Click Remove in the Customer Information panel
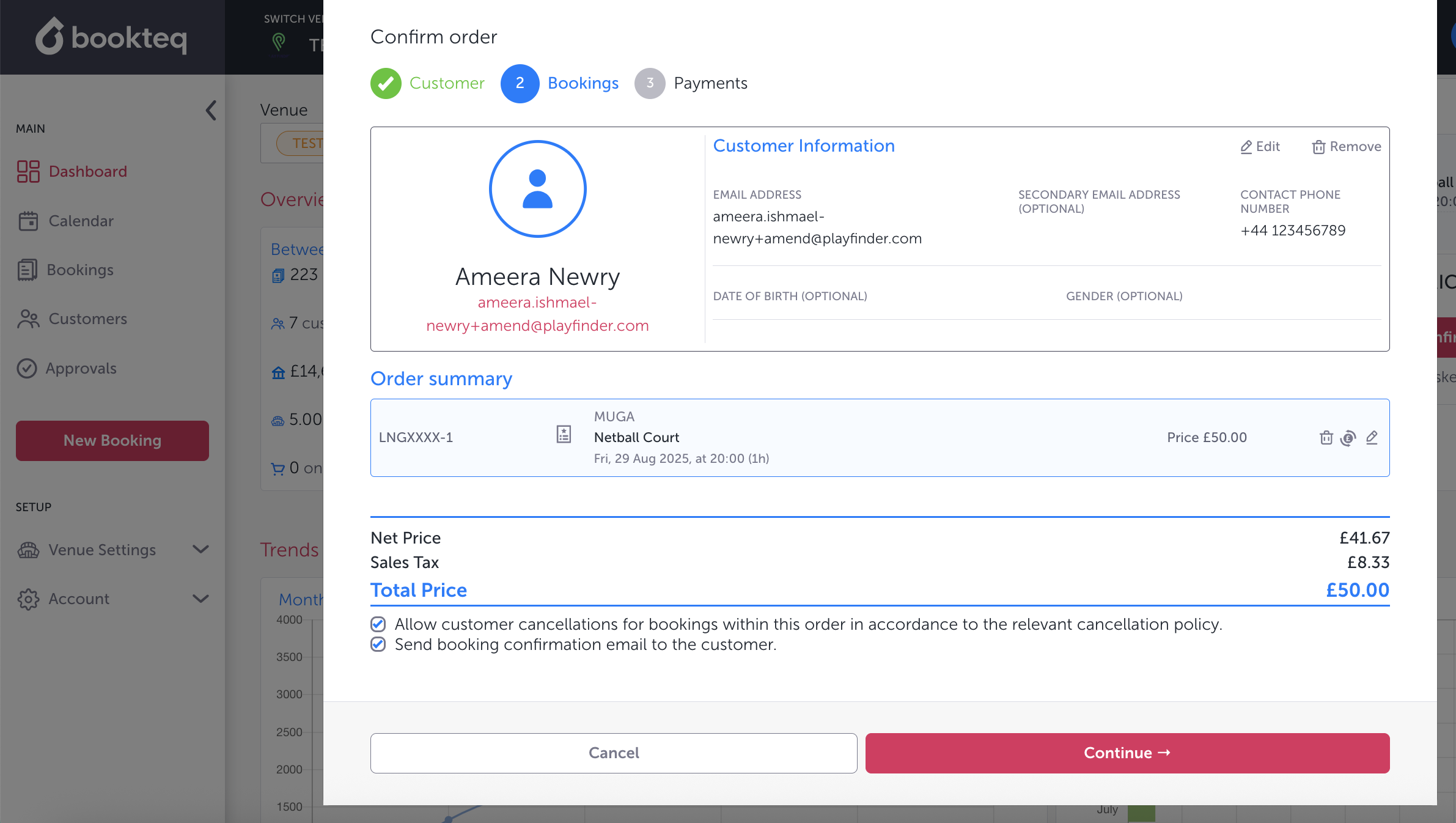 pos(1347,147)
